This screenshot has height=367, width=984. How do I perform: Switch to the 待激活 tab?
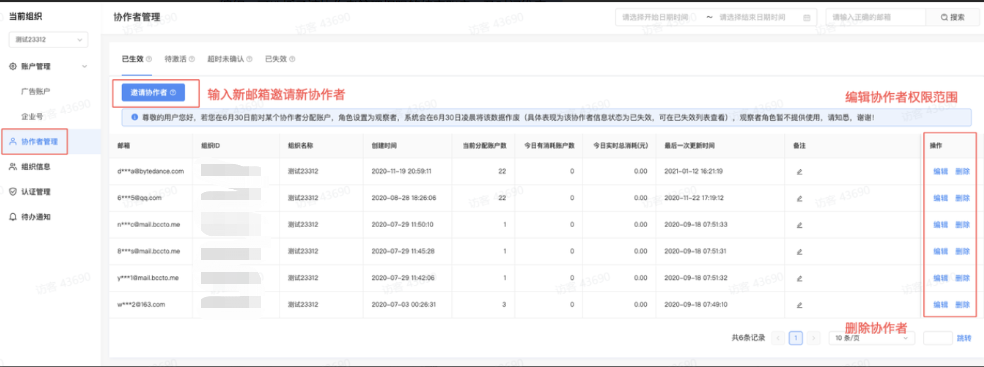coord(175,59)
